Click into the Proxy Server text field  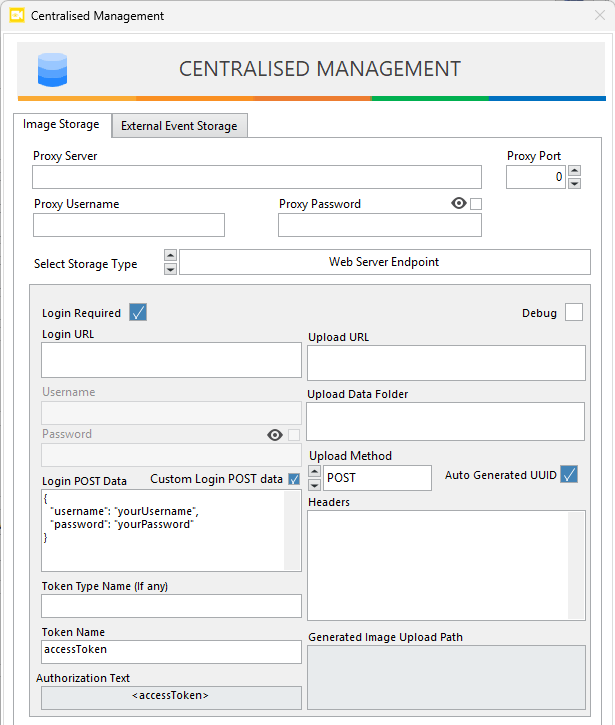257,177
